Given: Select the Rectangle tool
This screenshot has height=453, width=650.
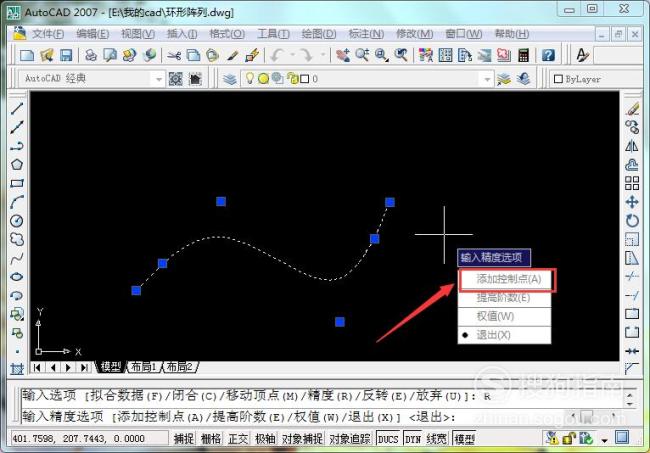Looking at the screenshot, I should pyautogui.click(x=17, y=183).
